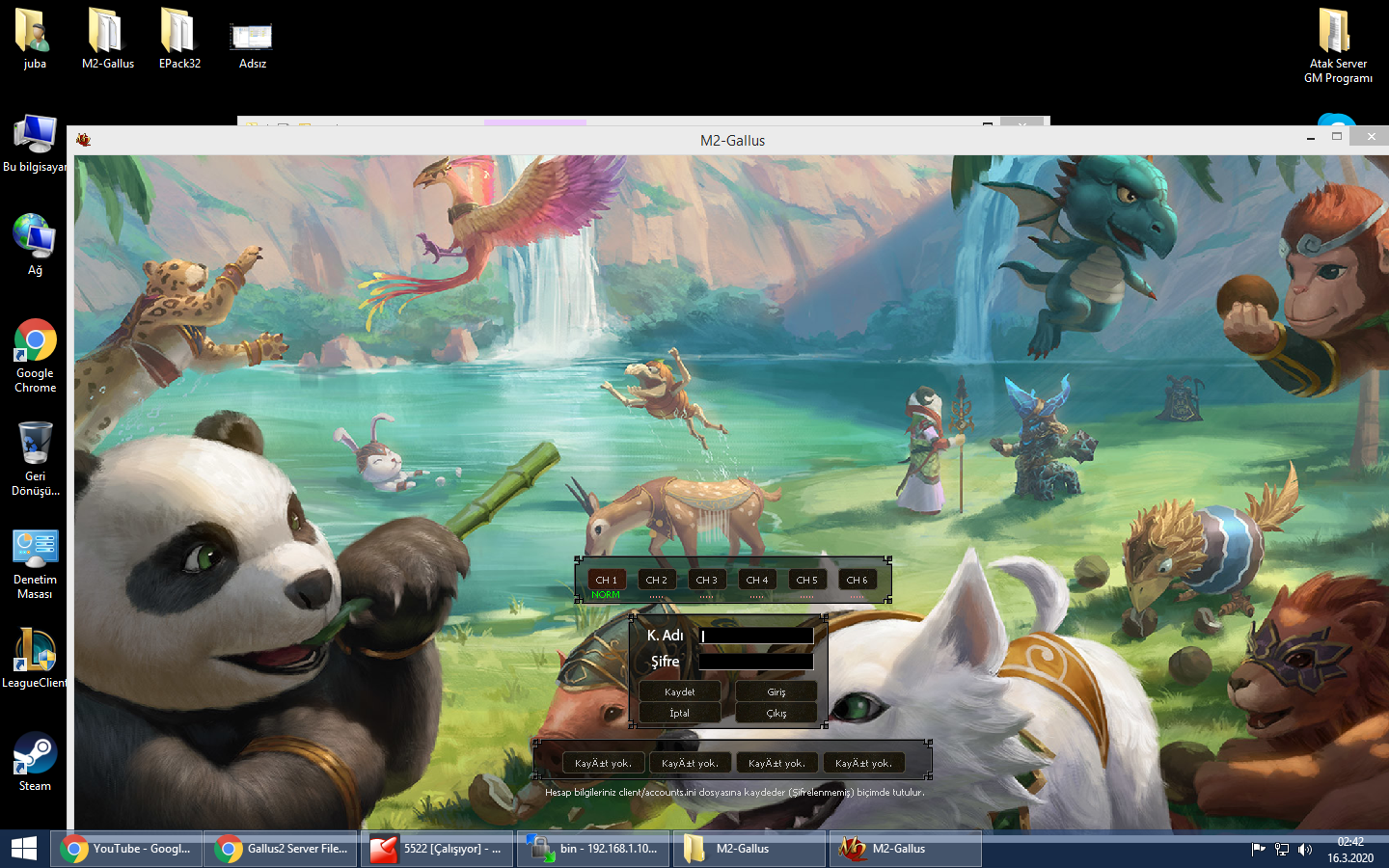Viewport: 1389px width, 868px height.
Task: Open the Action Center flag tray icon
Action: (1258, 850)
